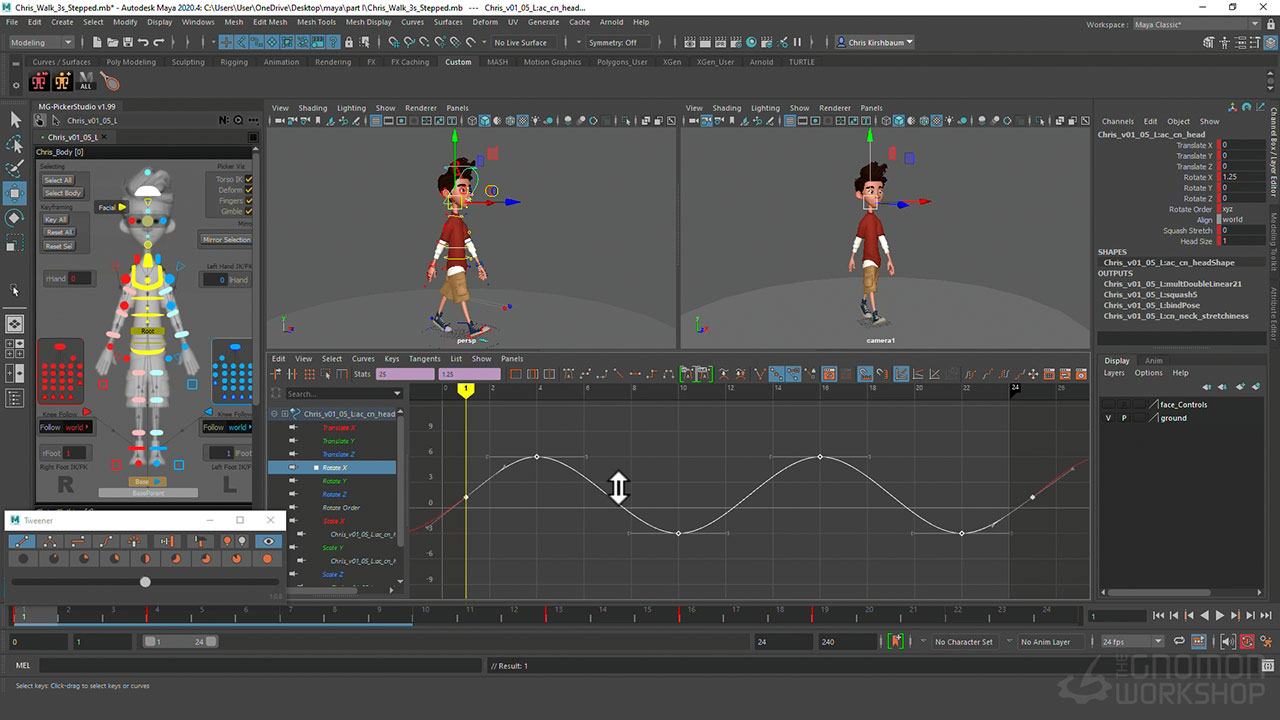1280x720 pixels.
Task: Toggle visibility of the ground layer
Action: 1108,418
